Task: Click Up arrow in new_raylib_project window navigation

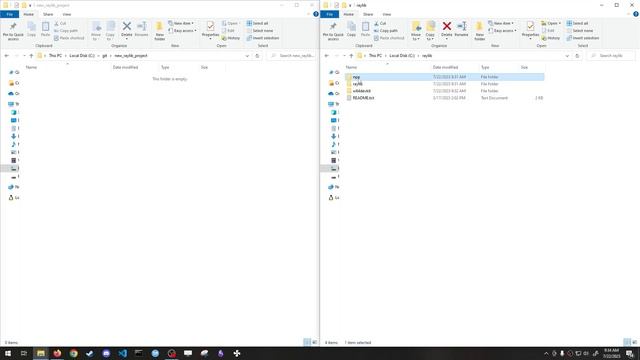Action: click(x=31, y=56)
